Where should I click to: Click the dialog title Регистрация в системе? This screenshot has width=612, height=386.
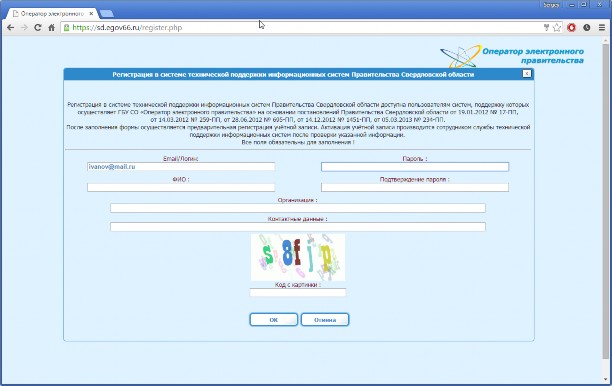pos(293,74)
